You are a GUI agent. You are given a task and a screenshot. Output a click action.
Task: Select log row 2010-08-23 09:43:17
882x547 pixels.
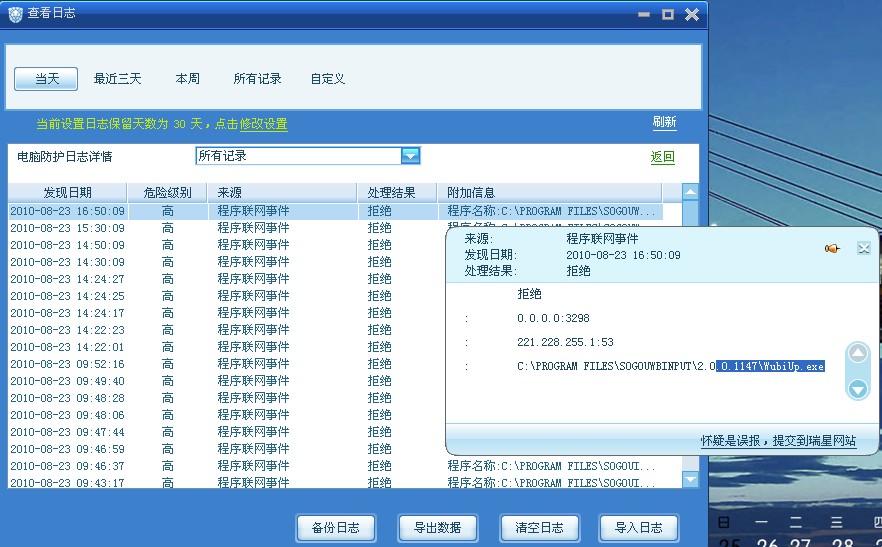[x=335, y=482]
